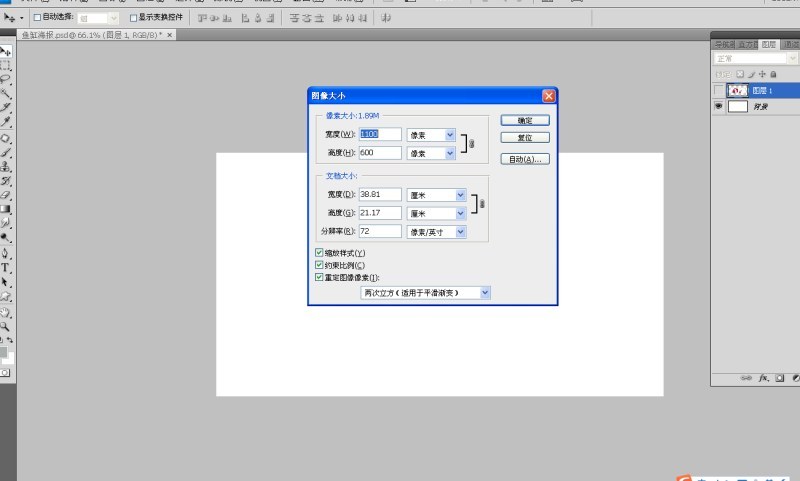Select the Pen tool
Image resolution: width=800 pixels, height=481 pixels.
[x=6, y=254]
